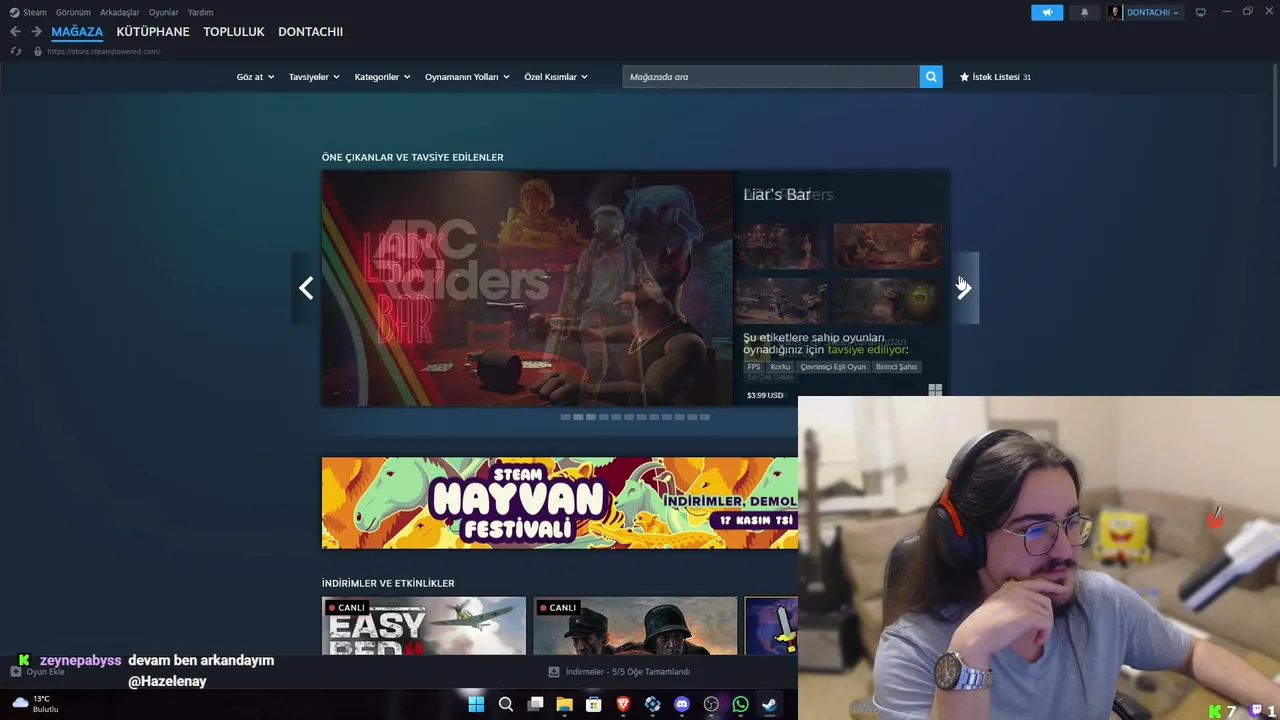This screenshot has width=1280, height=720.
Task: Expand the Kategoriler dropdown
Action: coord(382,77)
